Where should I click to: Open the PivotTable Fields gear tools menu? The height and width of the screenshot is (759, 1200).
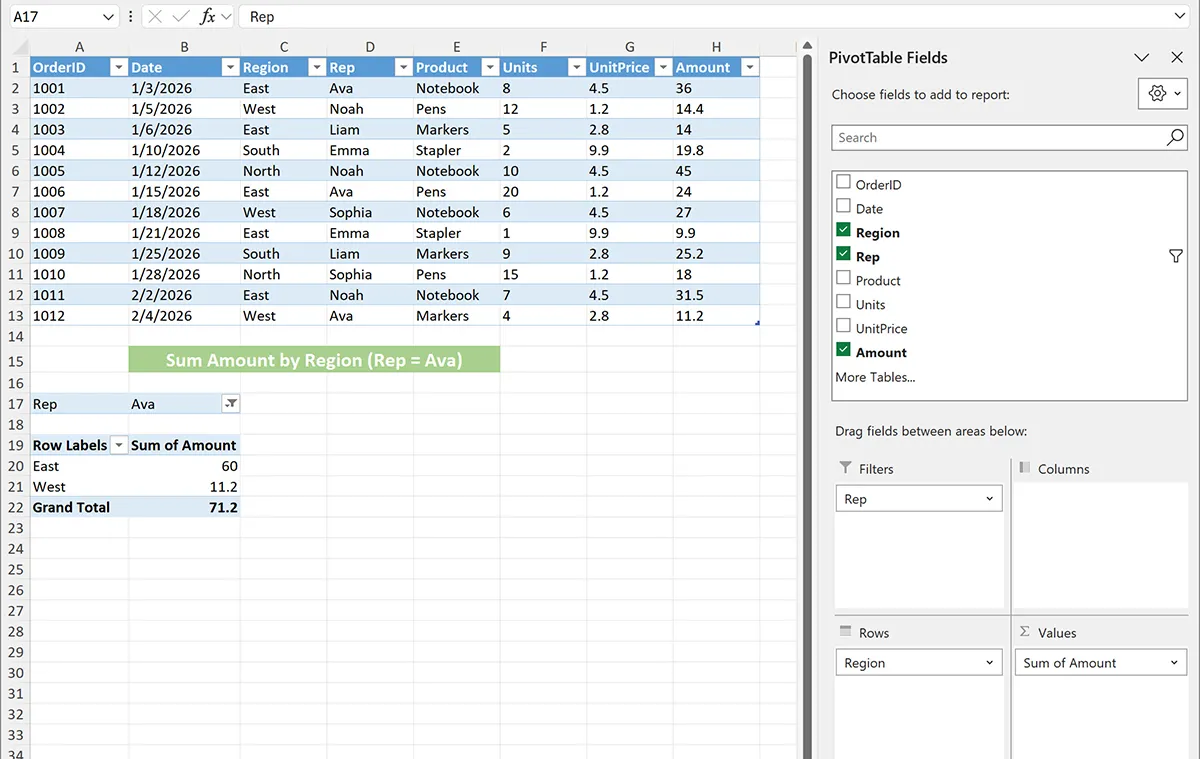pos(1163,93)
